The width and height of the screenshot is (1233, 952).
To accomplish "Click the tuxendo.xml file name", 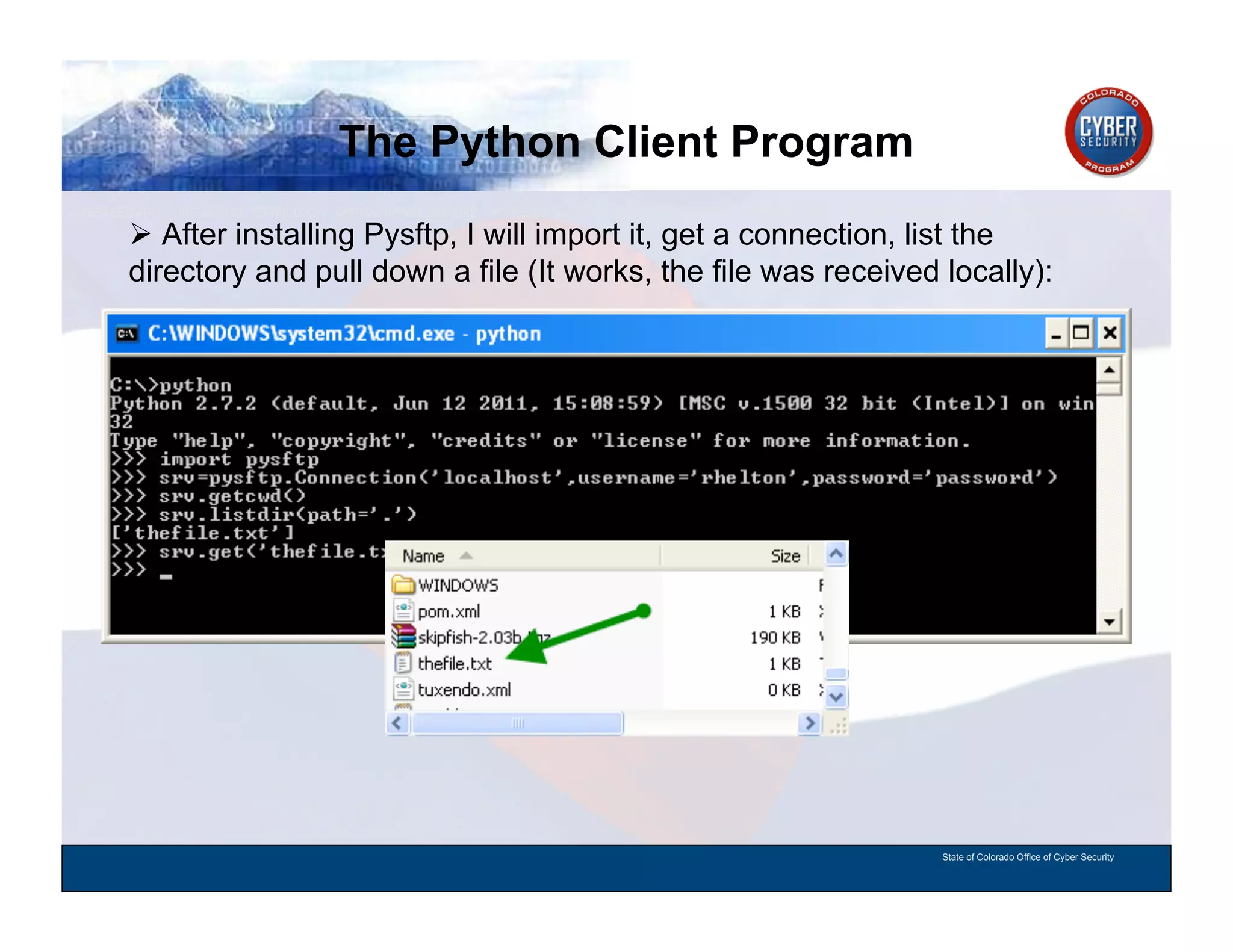I will click(464, 690).
